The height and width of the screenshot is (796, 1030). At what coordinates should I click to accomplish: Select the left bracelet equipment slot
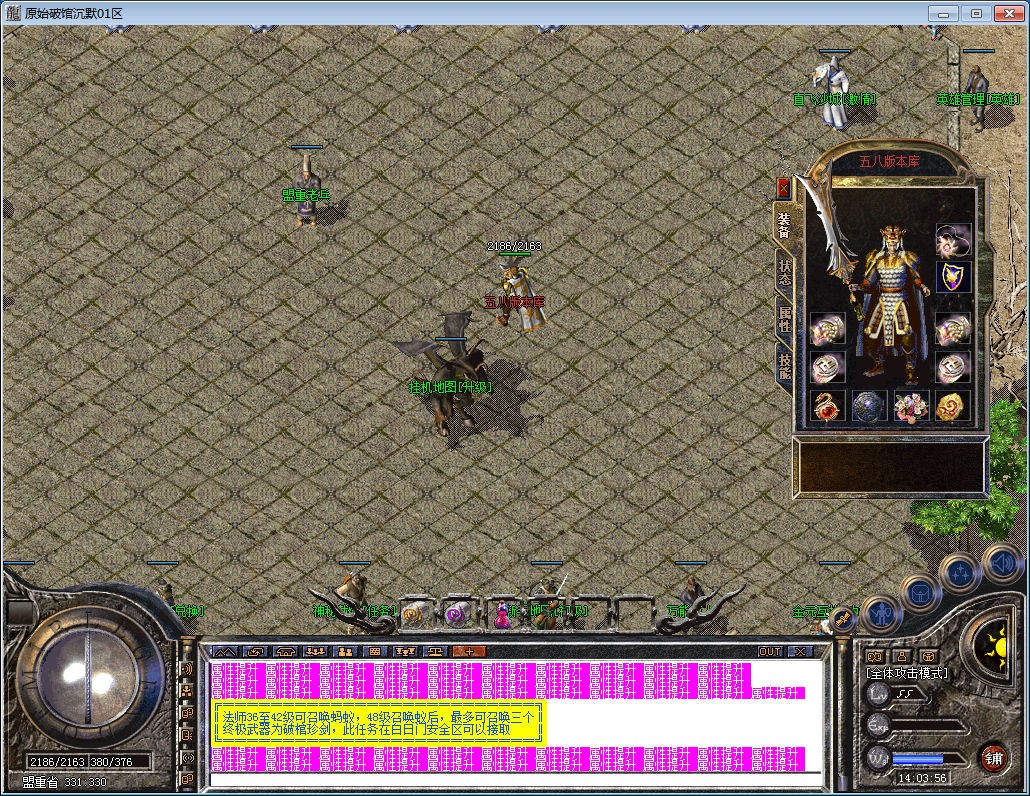827,330
